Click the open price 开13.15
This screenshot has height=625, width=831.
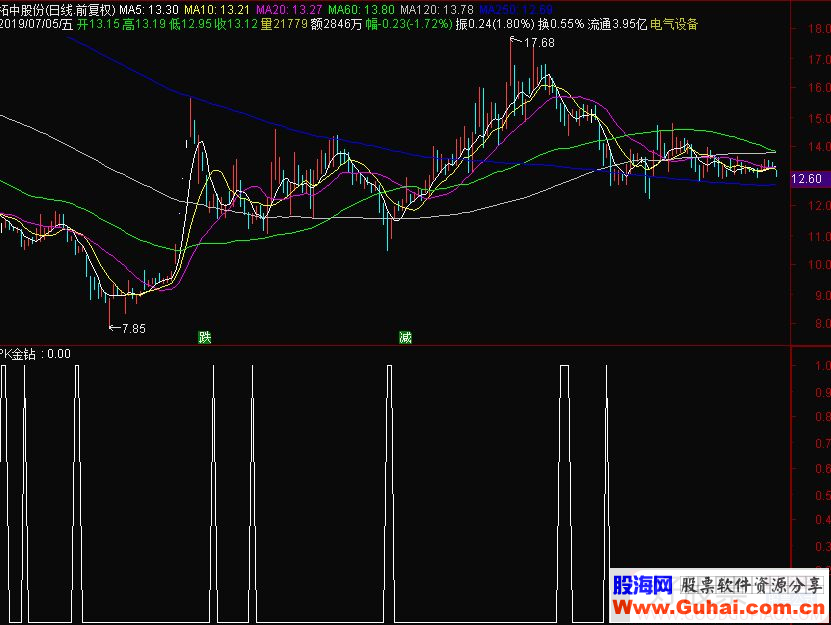(99, 24)
